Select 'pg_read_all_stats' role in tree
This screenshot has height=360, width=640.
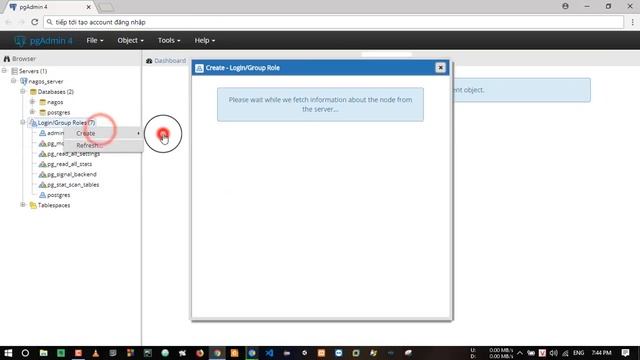69,164
